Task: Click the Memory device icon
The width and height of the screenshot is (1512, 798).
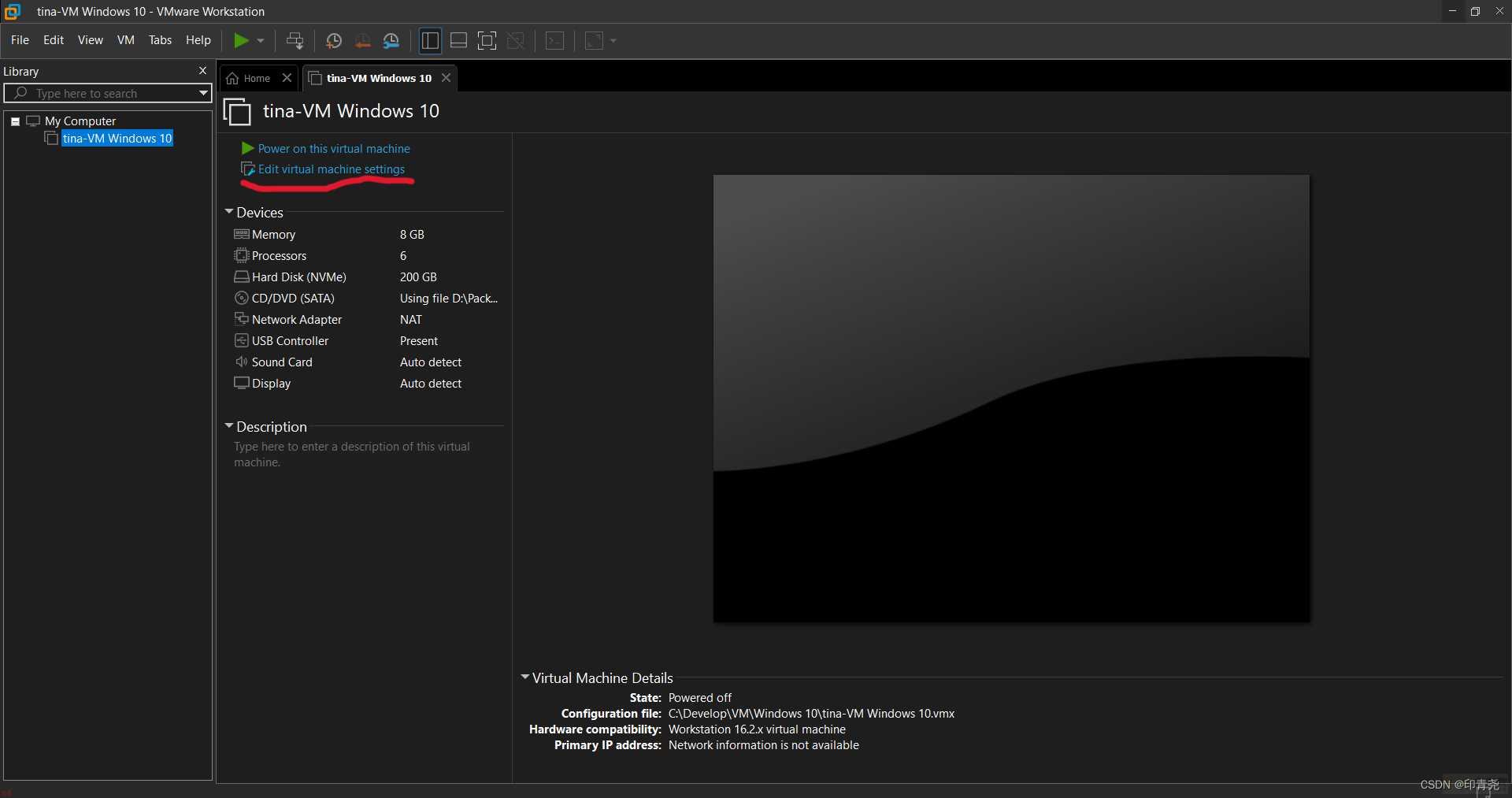Action: pos(242,234)
